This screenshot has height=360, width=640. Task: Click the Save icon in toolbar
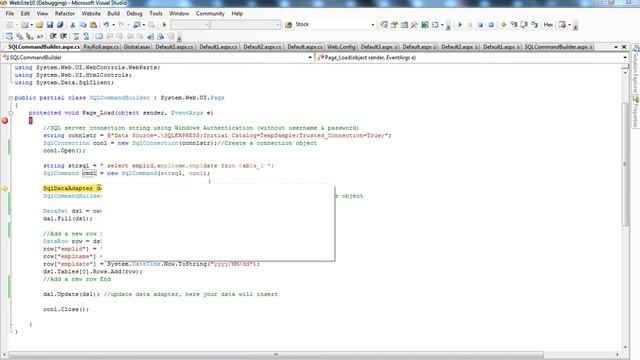pos(50,25)
